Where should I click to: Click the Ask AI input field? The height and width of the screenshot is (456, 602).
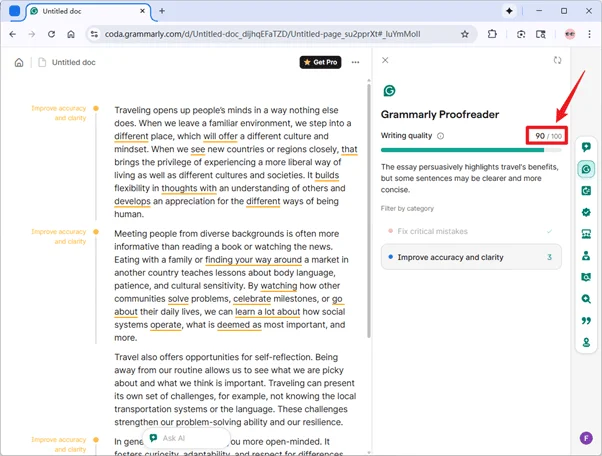point(187,438)
